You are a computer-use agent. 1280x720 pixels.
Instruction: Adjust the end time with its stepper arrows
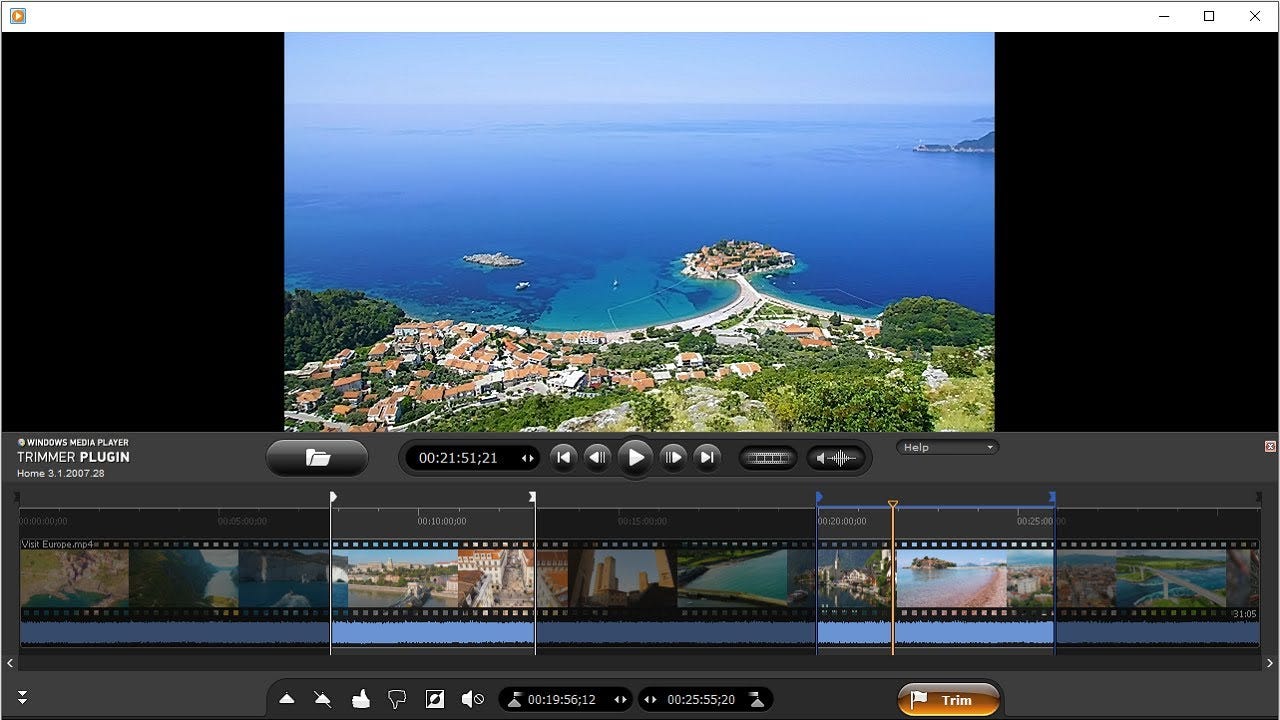652,699
